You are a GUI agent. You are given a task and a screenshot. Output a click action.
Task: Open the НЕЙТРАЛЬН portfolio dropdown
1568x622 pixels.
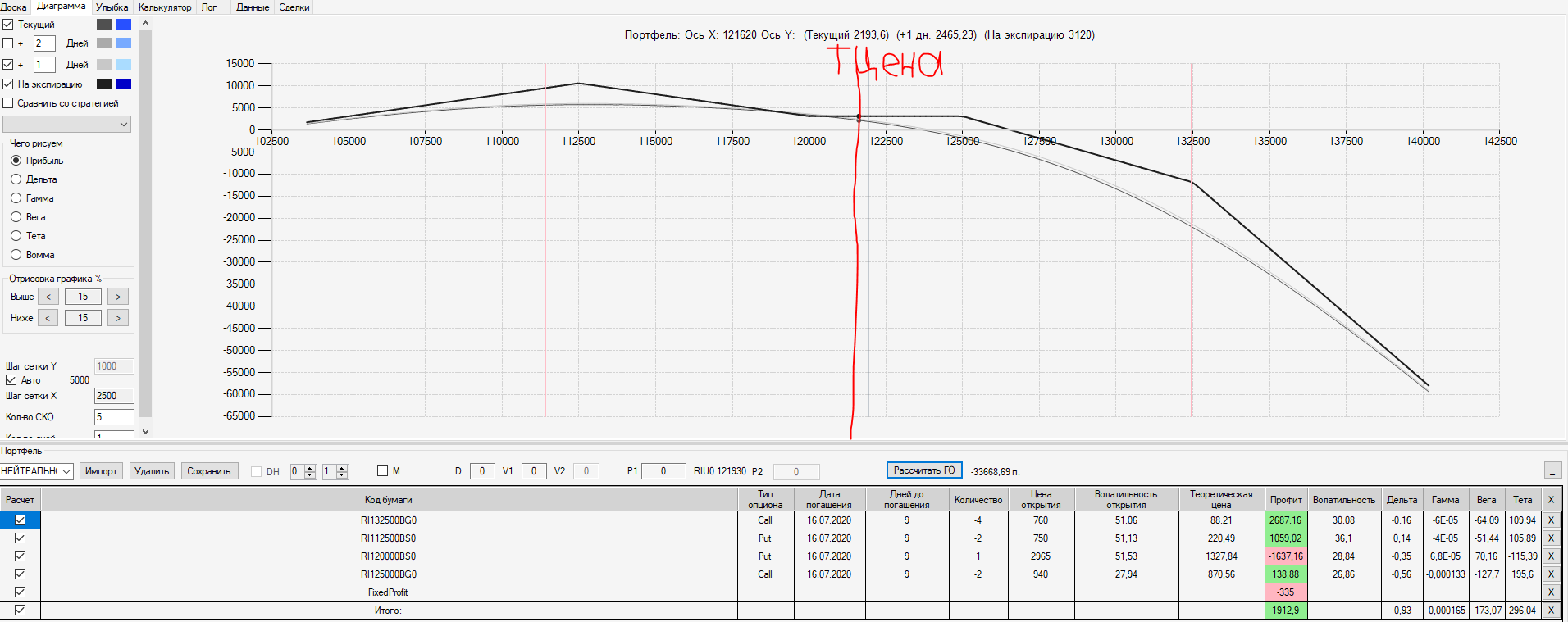click(x=36, y=471)
